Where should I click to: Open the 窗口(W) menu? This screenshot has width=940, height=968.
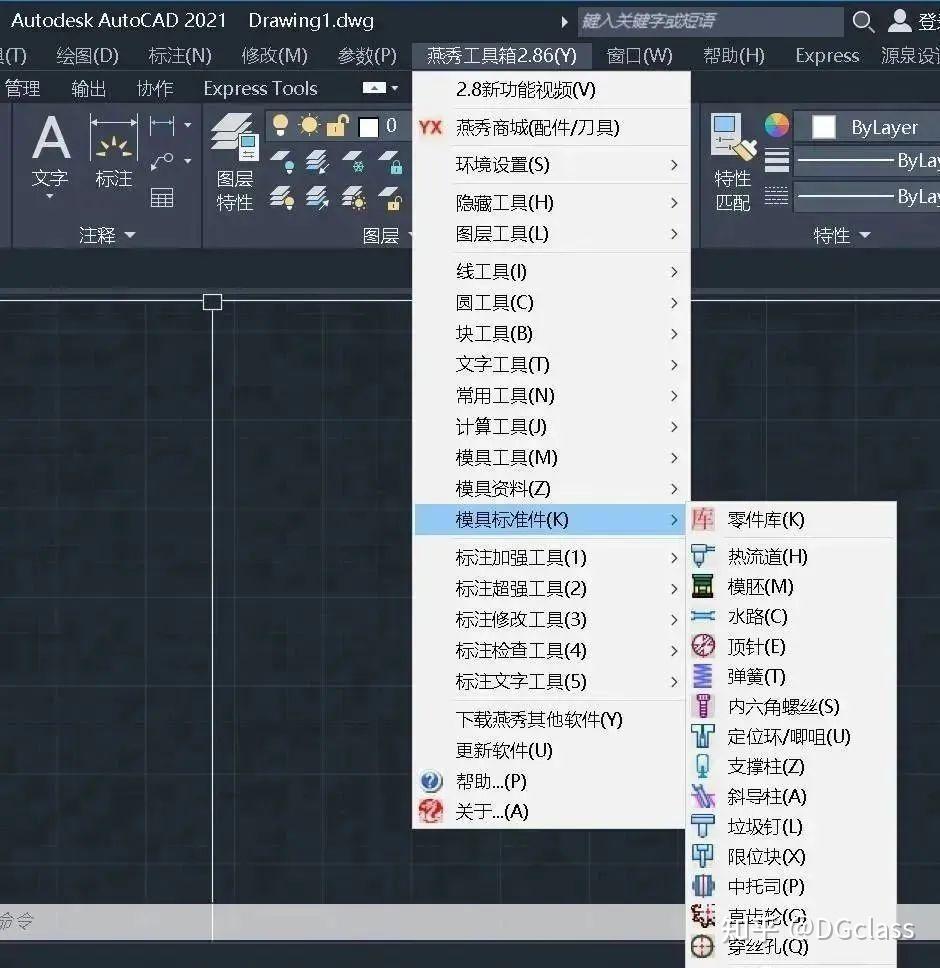[x=639, y=56]
